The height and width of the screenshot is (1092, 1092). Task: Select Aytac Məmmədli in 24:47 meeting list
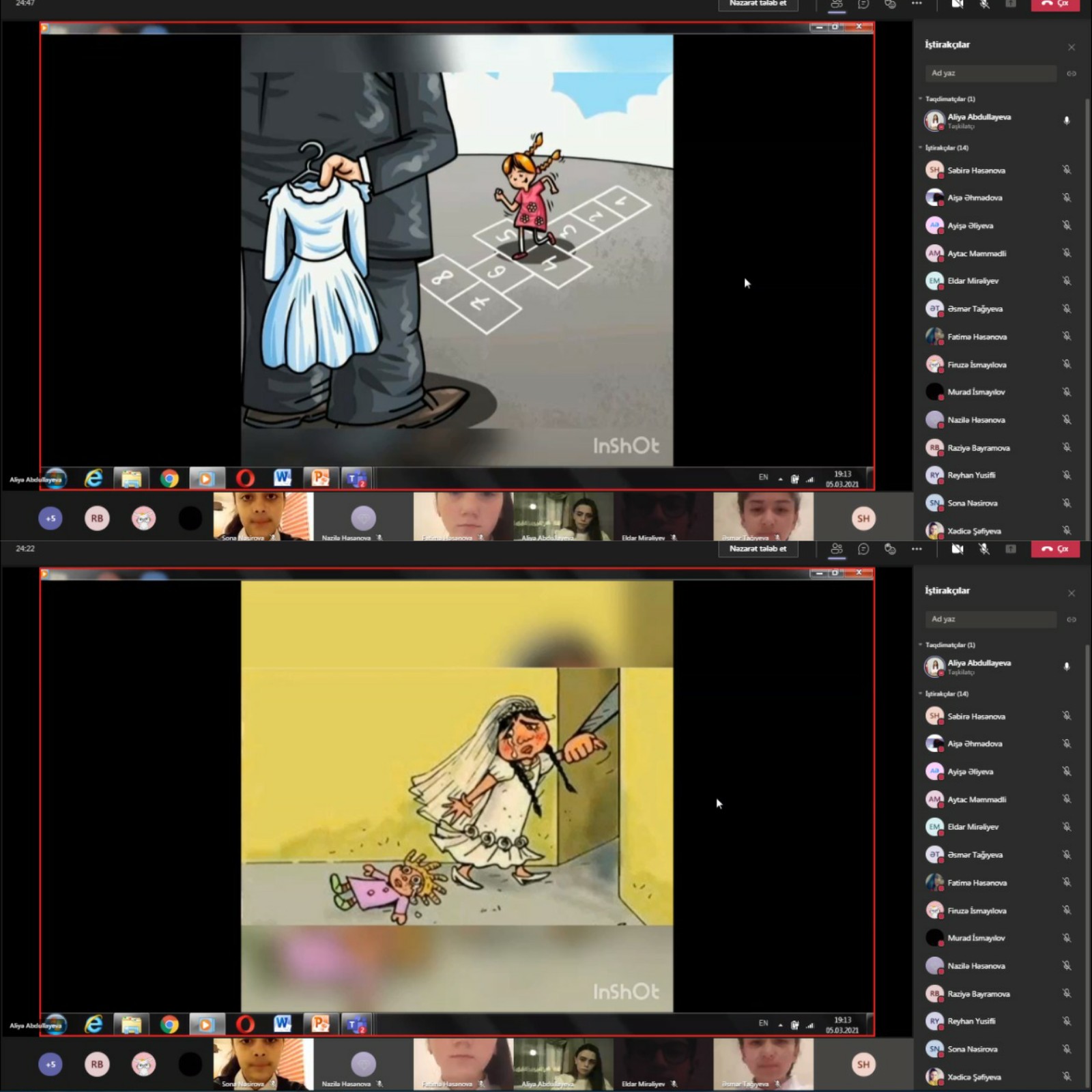pos(998,253)
